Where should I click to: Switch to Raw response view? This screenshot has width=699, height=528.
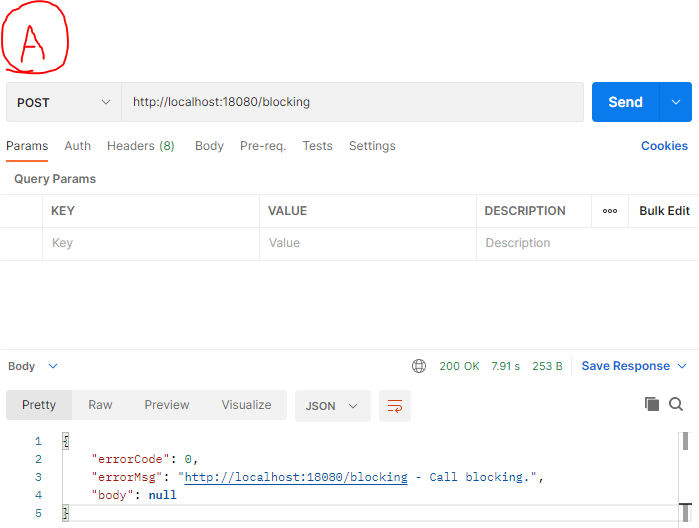click(100, 405)
